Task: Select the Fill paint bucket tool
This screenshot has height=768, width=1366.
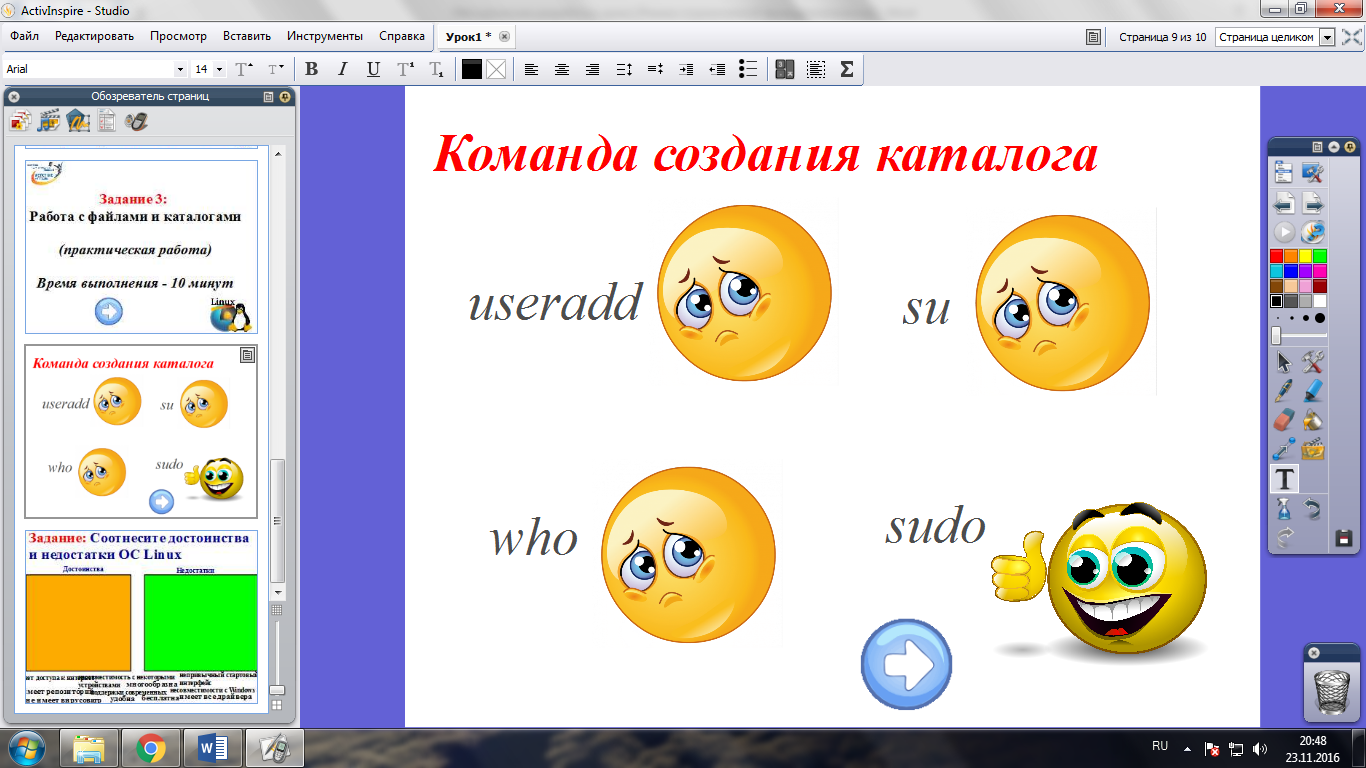Action: (1313, 420)
